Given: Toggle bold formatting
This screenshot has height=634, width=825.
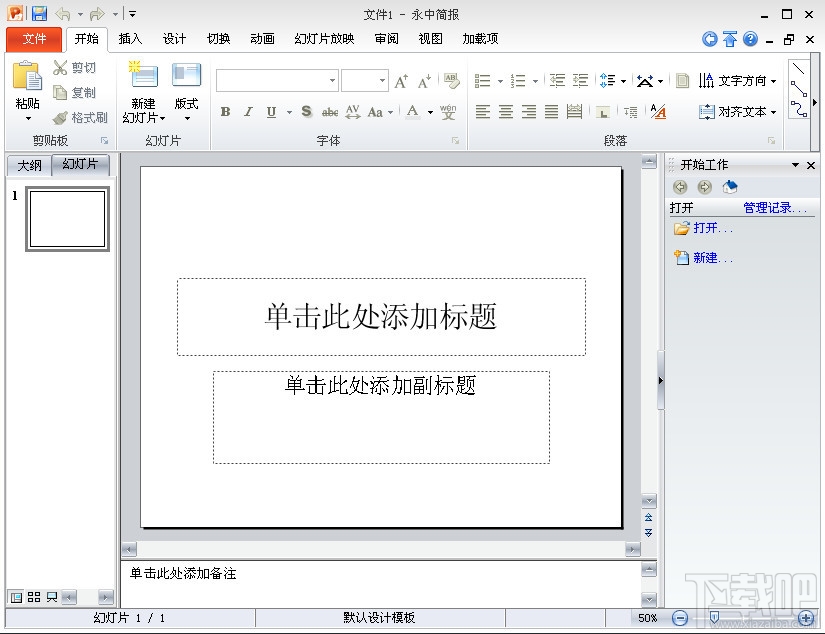Looking at the screenshot, I should 225,112.
